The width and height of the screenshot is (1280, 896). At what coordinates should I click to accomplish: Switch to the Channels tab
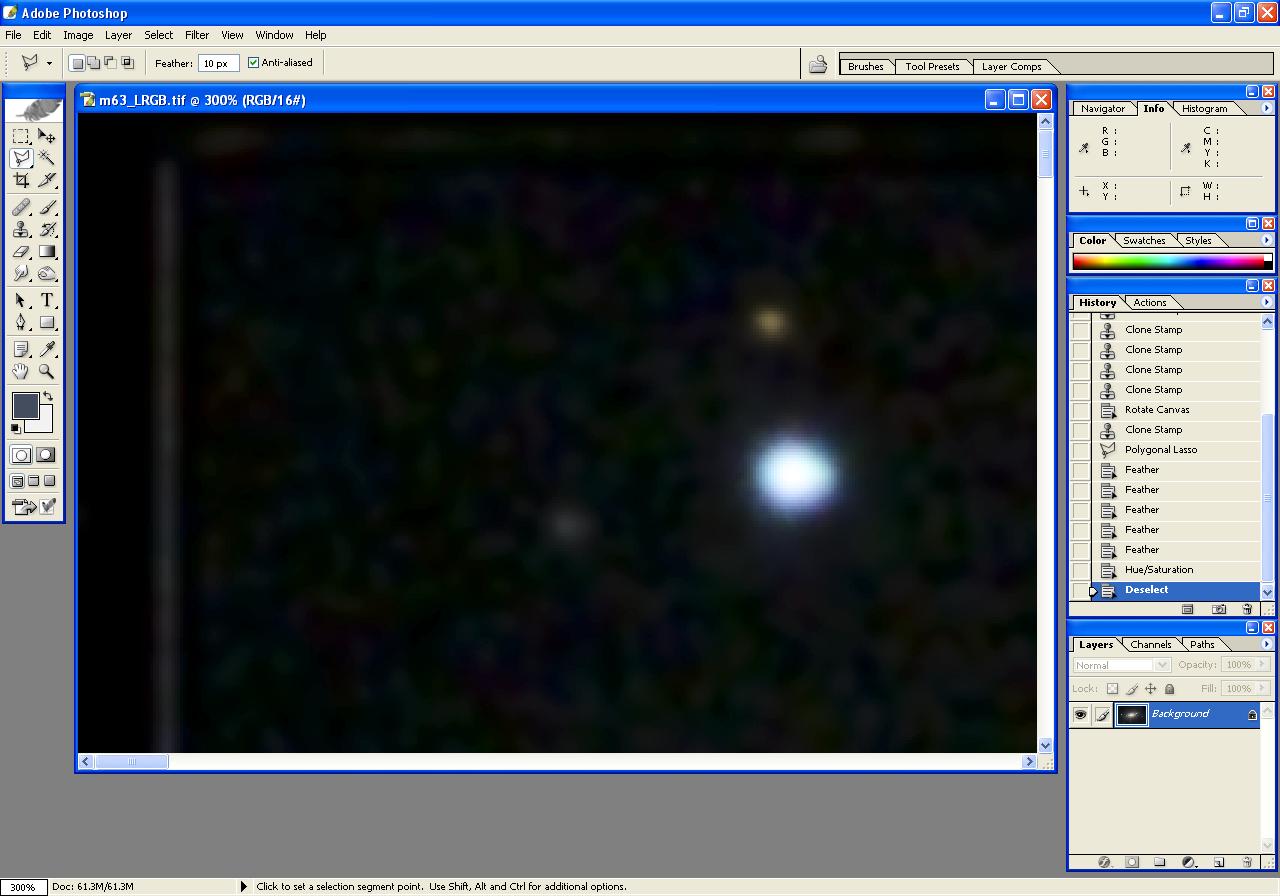(x=1150, y=645)
